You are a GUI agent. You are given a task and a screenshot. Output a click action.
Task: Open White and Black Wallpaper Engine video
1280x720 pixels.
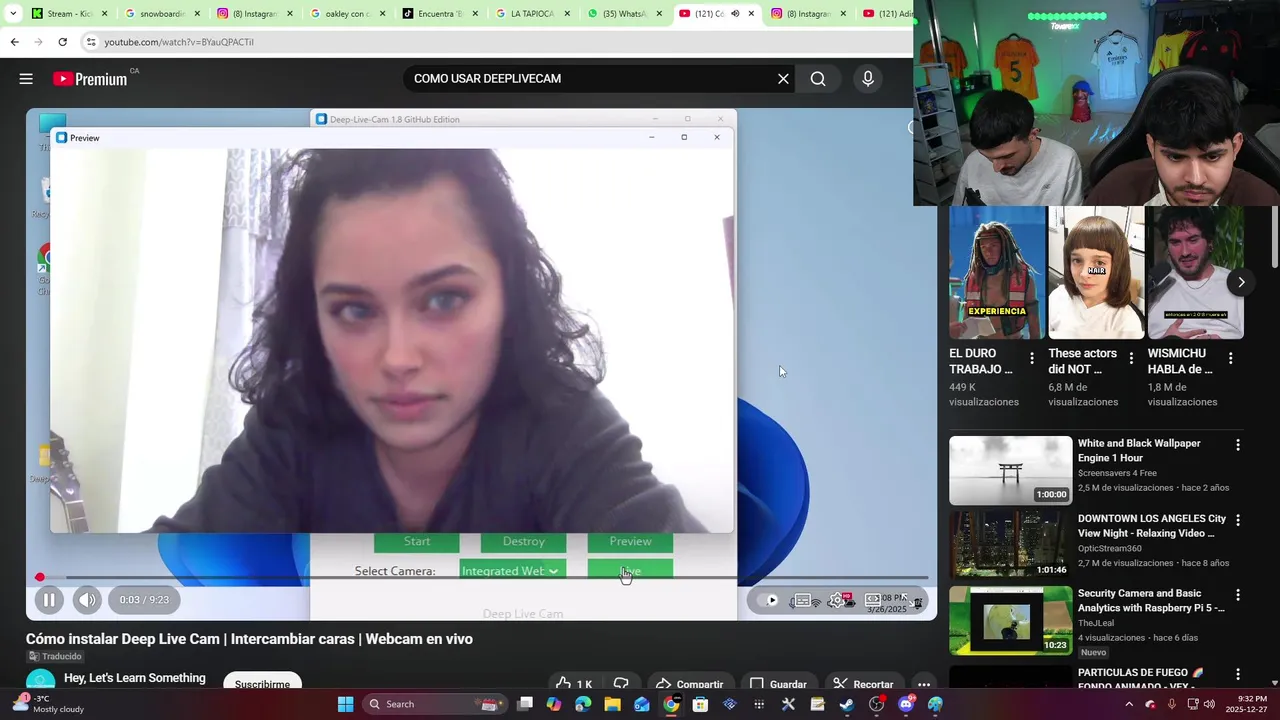(x=1010, y=470)
